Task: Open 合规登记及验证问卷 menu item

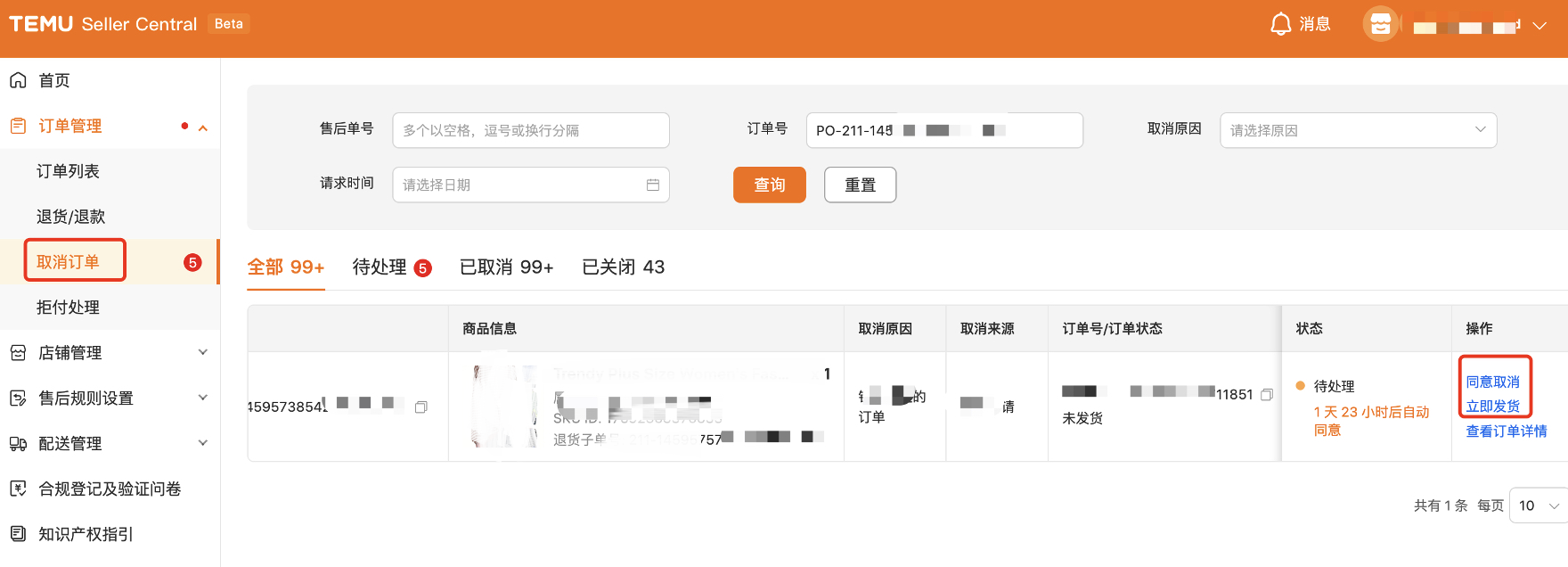Action: point(110,489)
